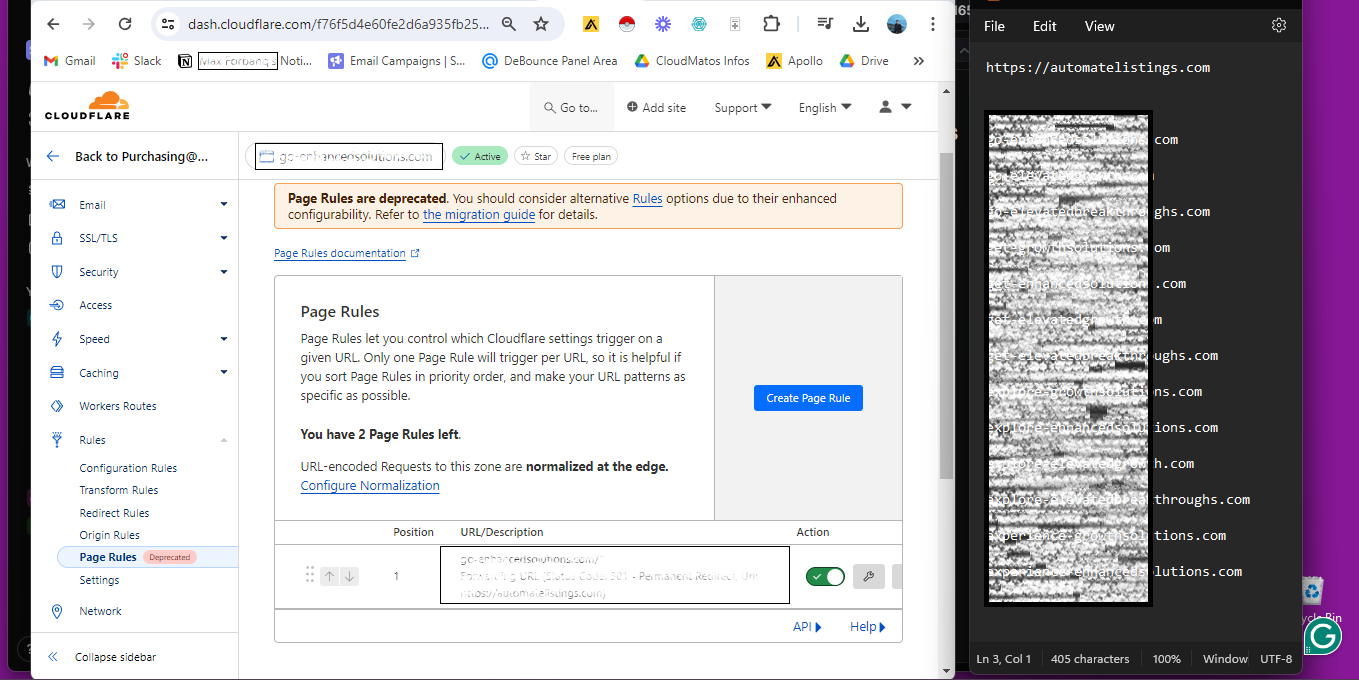Click the Go to search box

[x=571, y=107]
